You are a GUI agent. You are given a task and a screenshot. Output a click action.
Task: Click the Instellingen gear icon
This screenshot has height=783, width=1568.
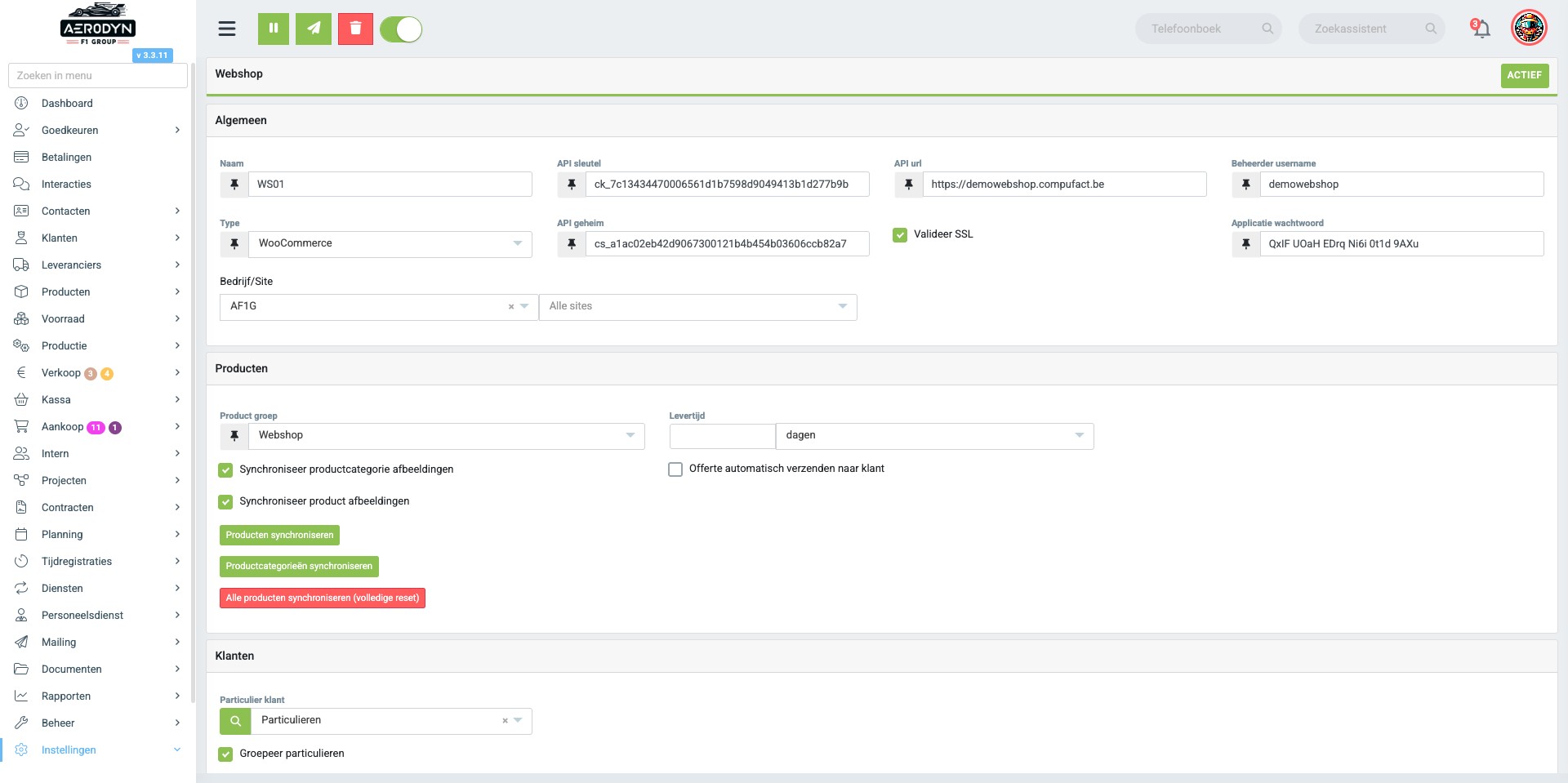pyautogui.click(x=21, y=750)
